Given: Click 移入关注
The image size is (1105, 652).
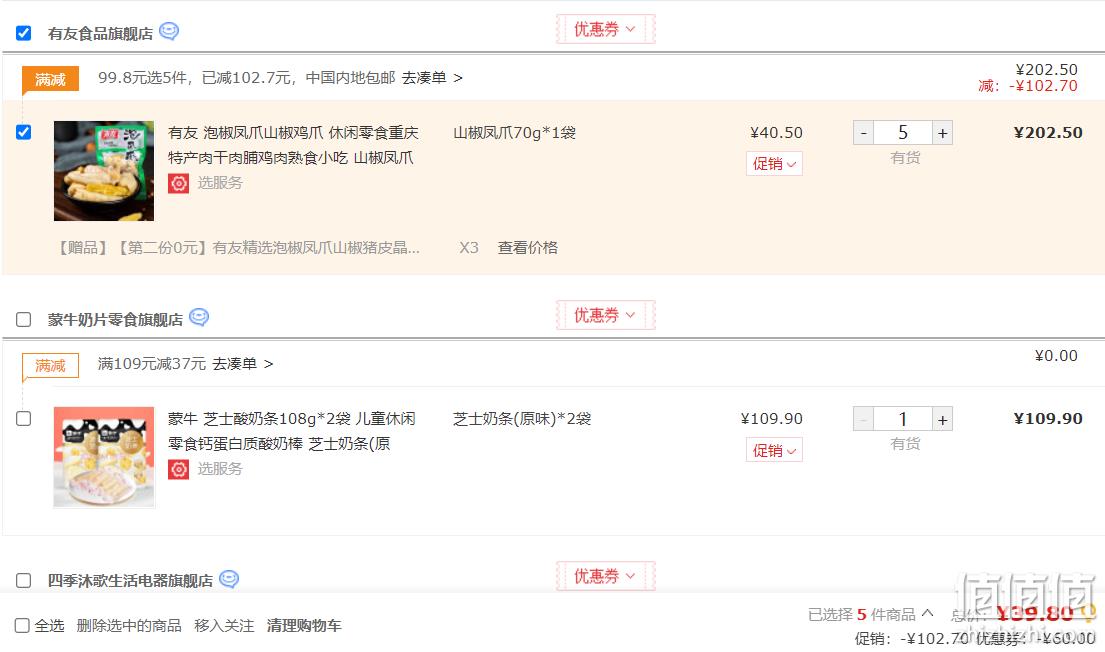Looking at the screenshot, I should [x=224, y=626].
